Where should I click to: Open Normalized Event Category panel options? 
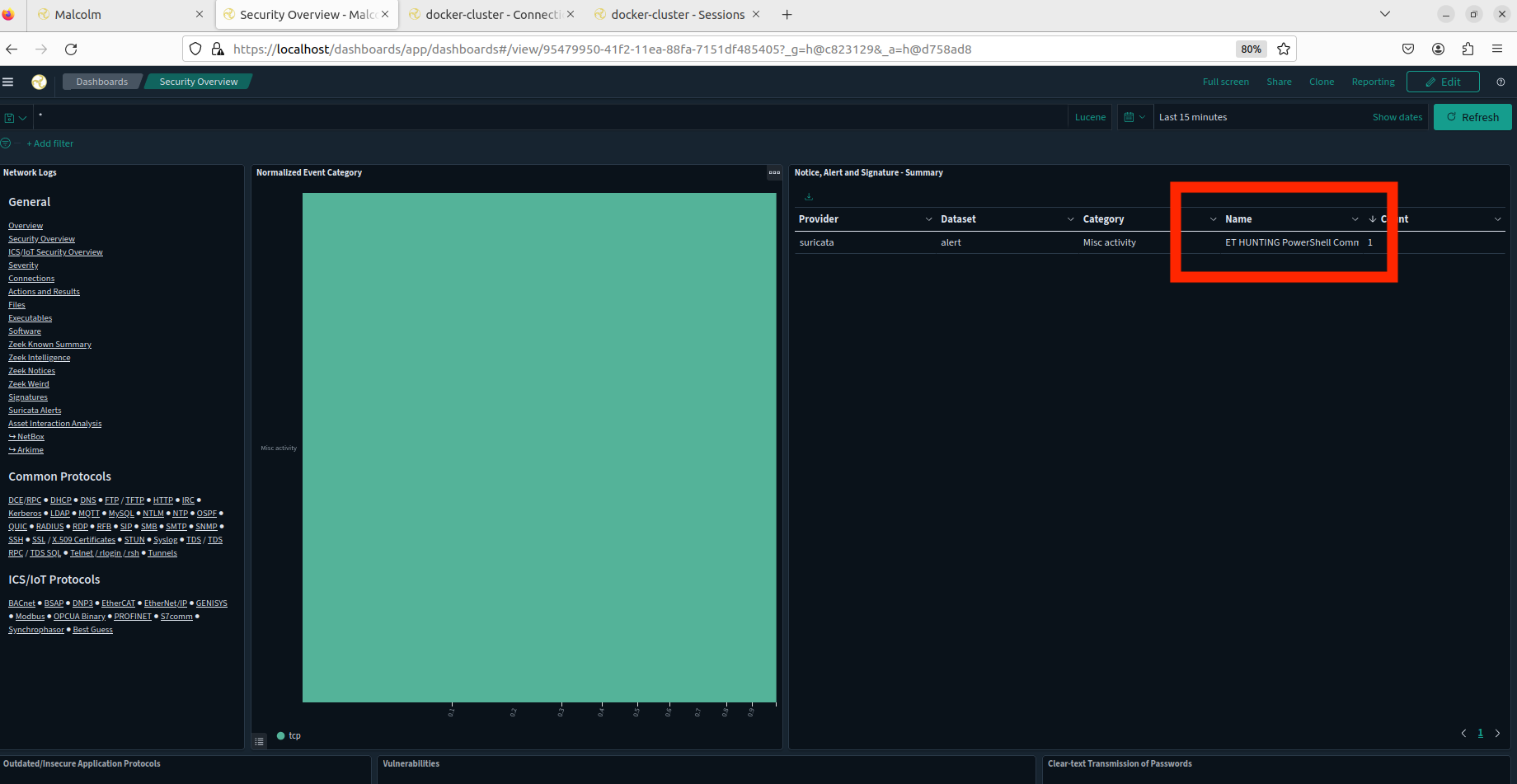point(773,173)
